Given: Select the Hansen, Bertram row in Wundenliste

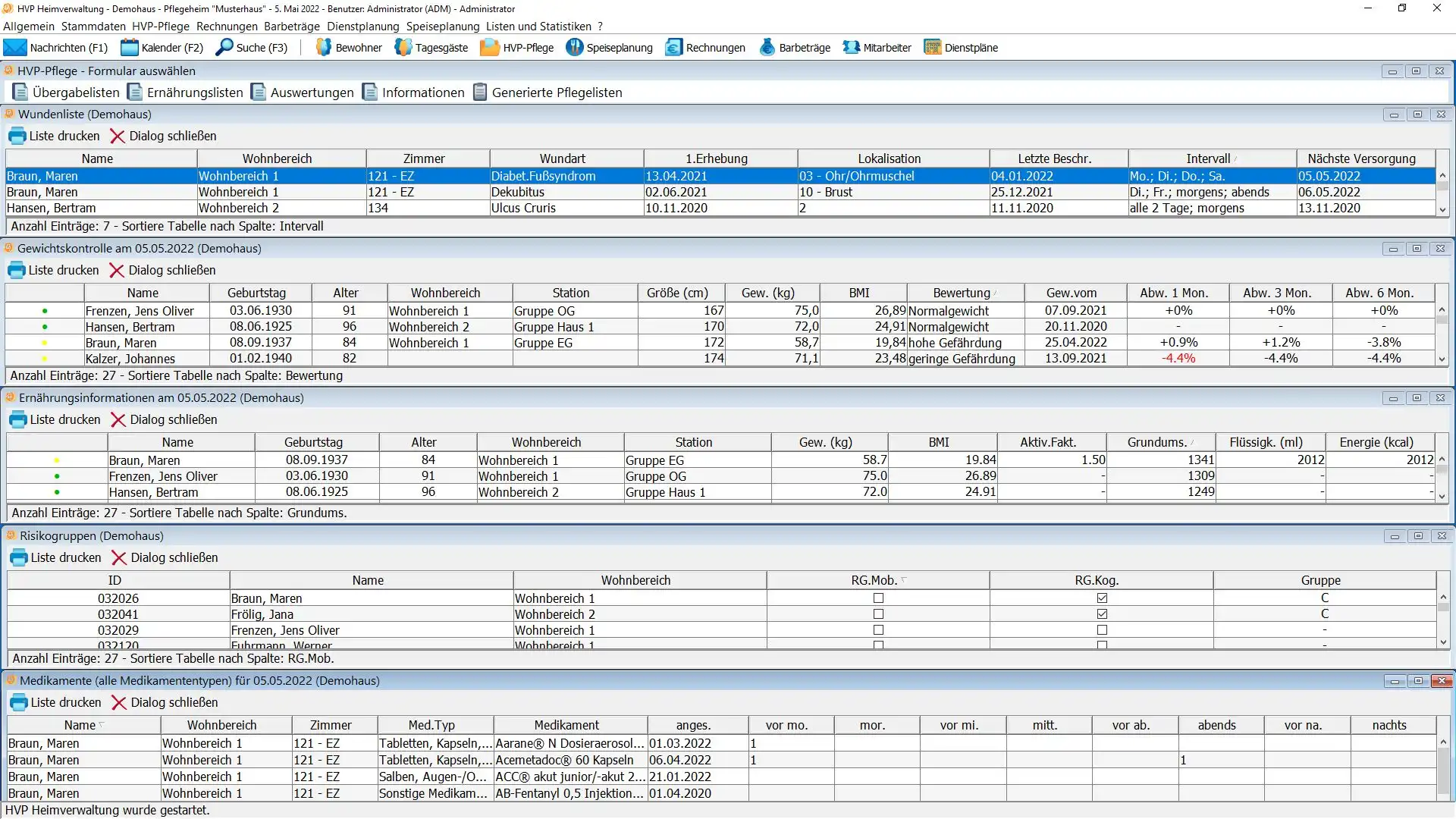Looking at the screenshot, I should (x=52, y=209).
